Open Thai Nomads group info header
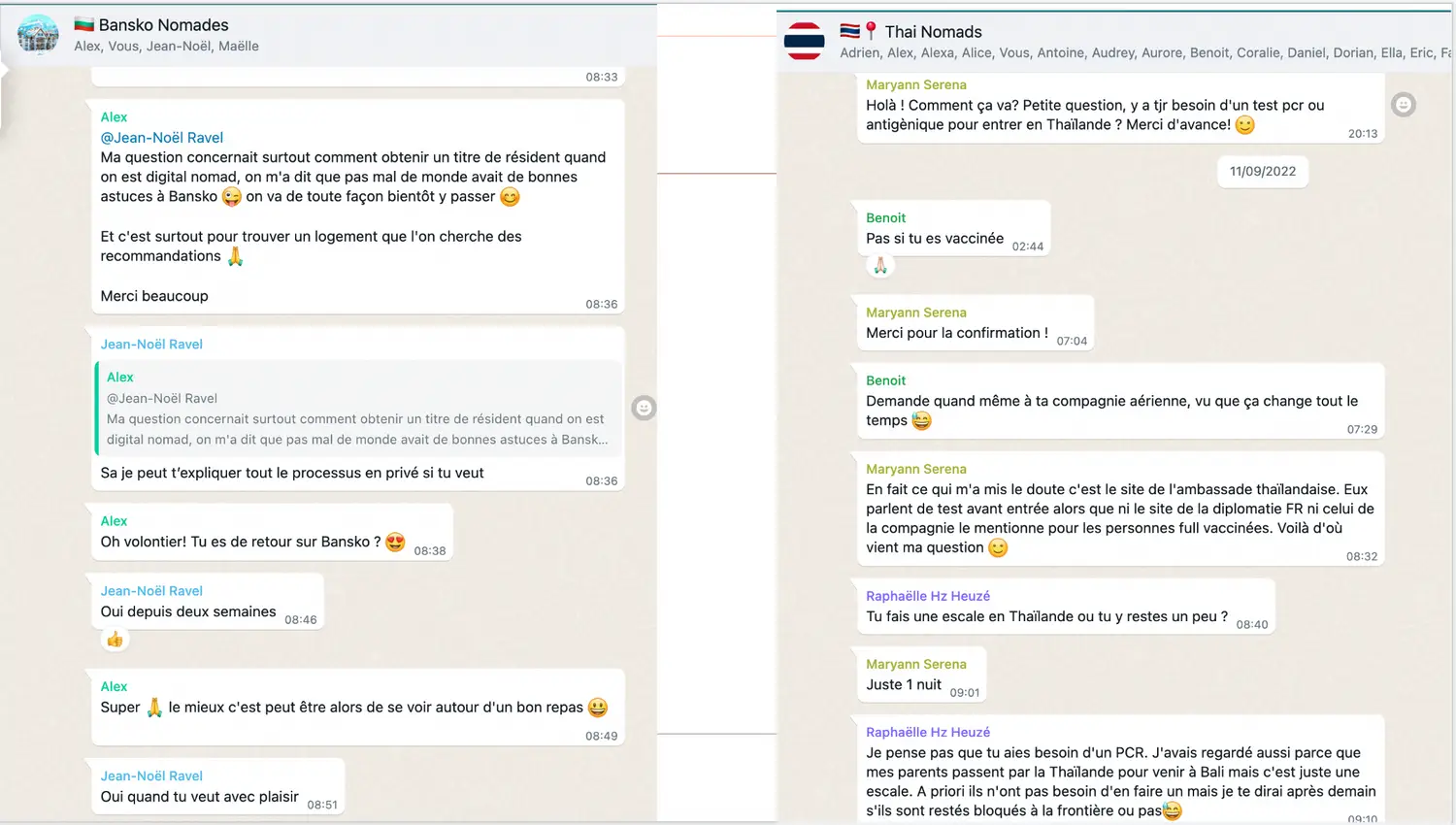This screenshot has height=825, width=1456. click(x=1116, y=41)
